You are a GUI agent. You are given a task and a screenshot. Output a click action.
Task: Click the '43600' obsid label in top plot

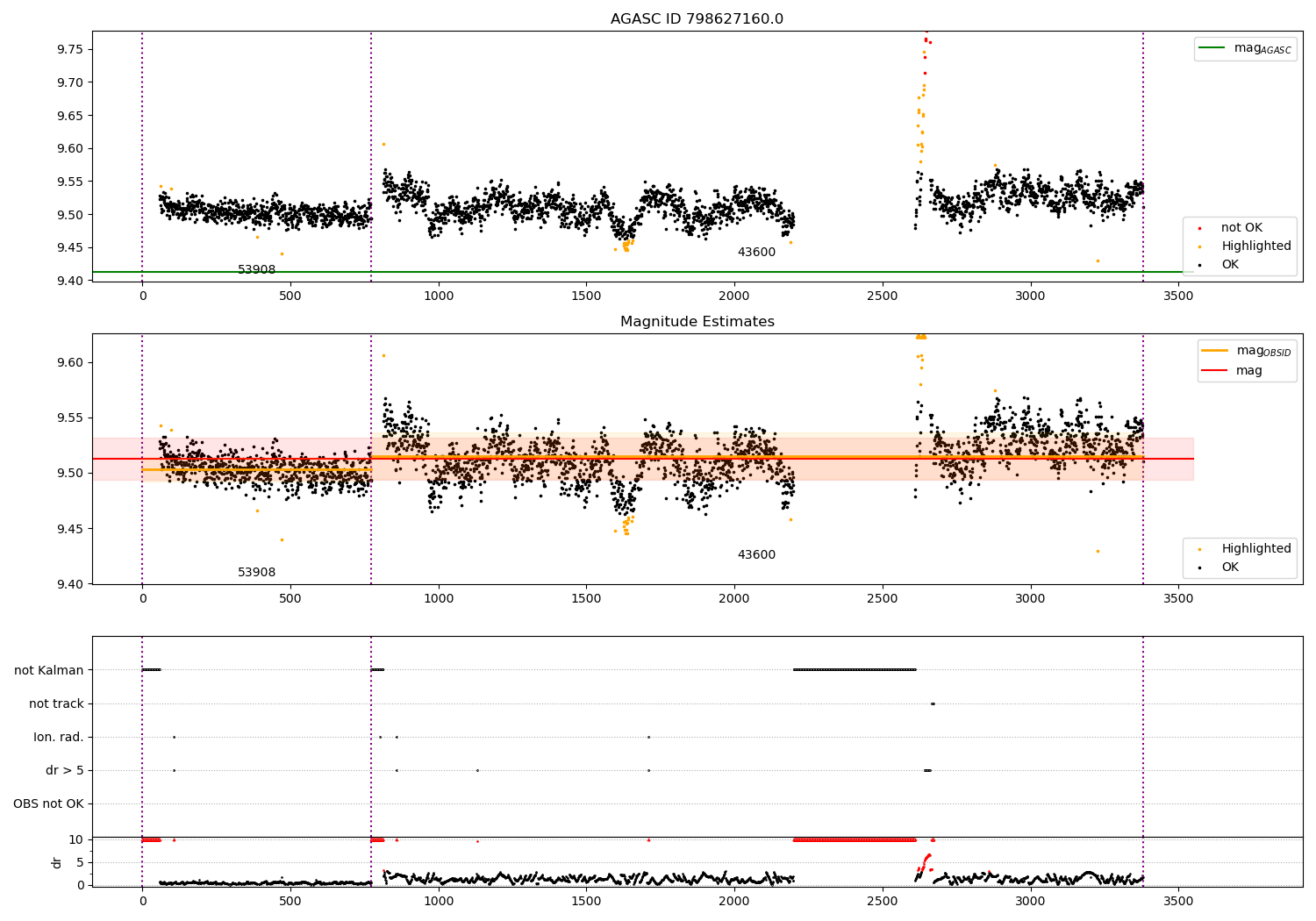(x=756, y=253)
